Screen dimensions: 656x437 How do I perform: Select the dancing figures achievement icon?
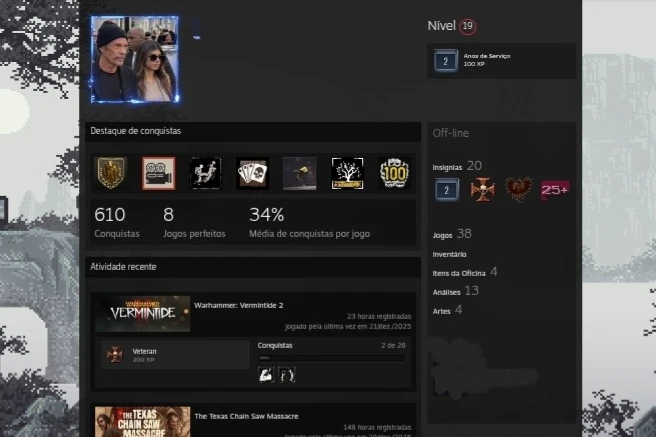click(205, 173)
